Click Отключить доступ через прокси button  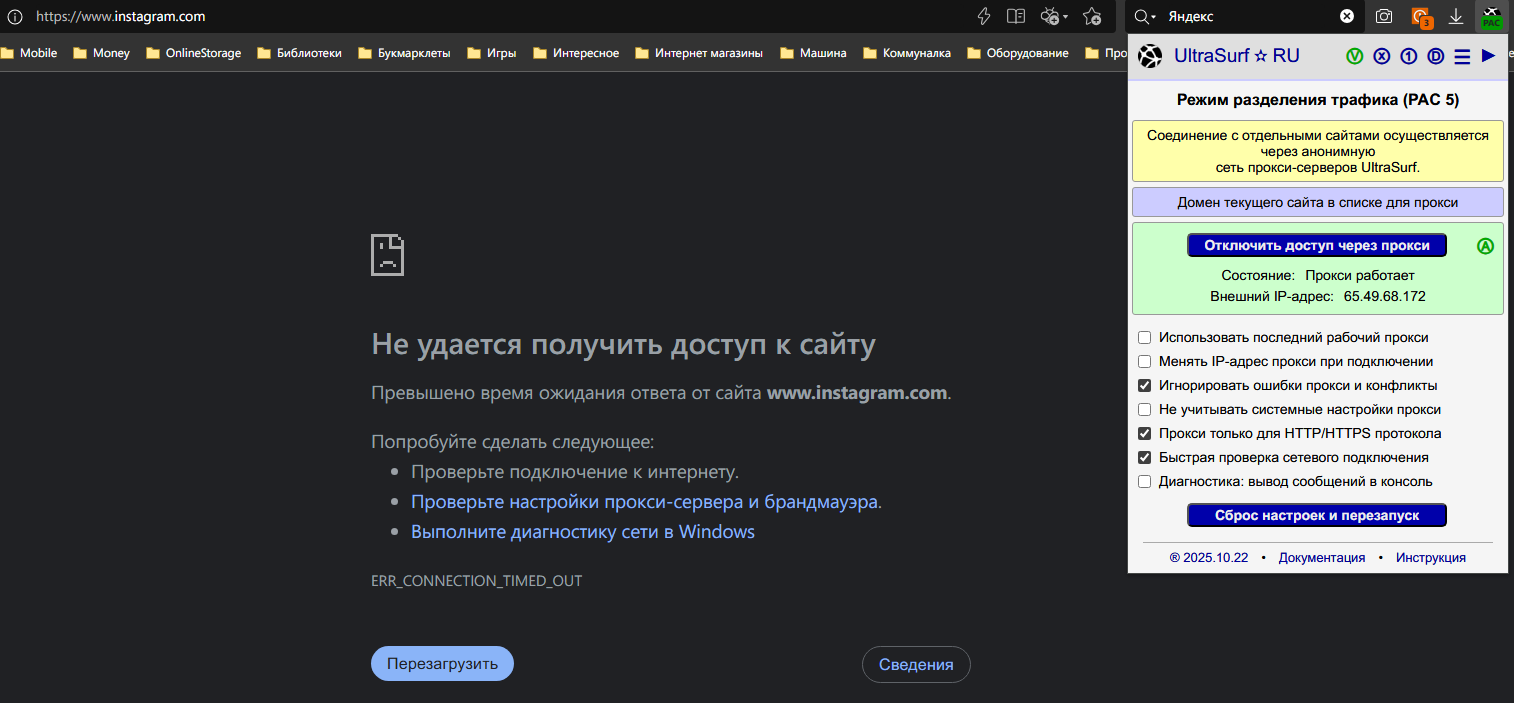coord(1317,245)
